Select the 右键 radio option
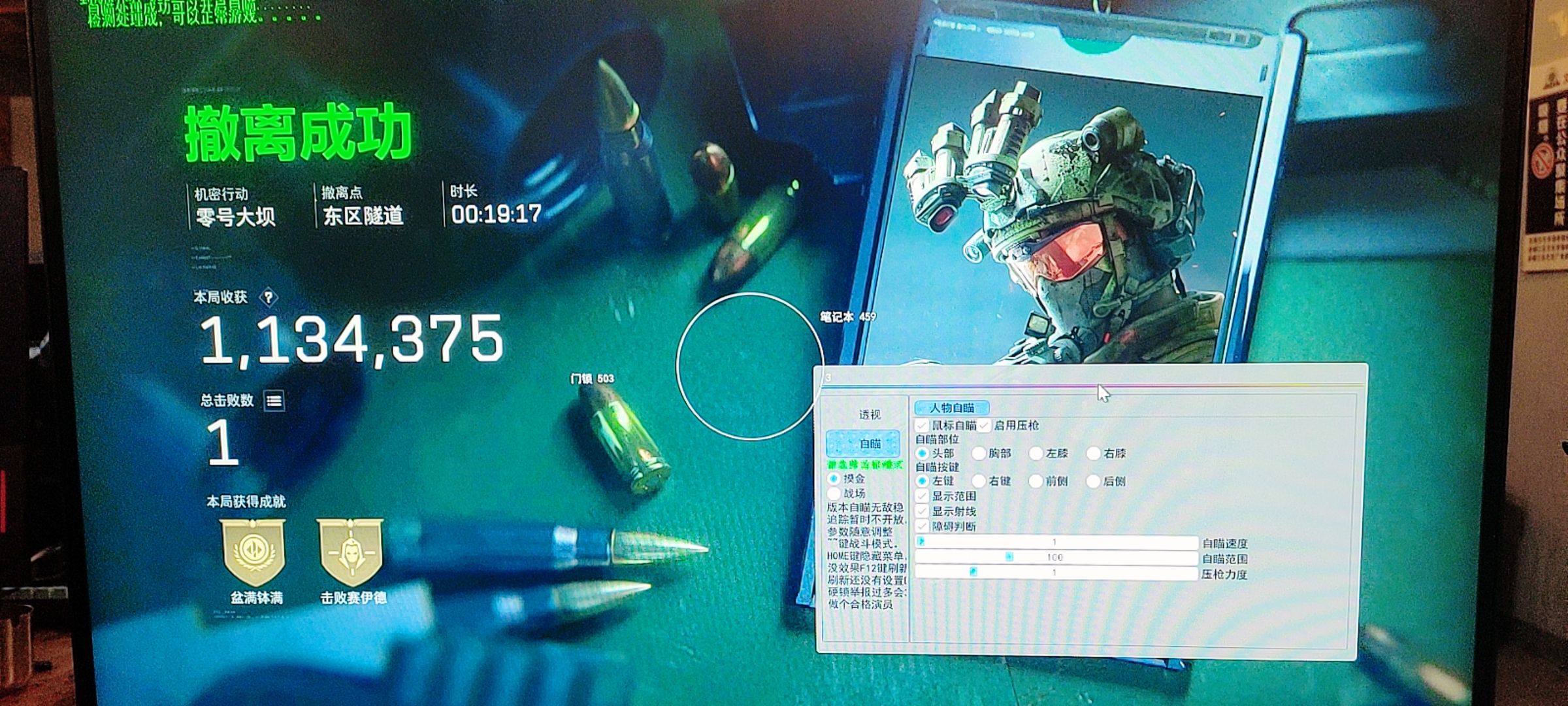 point(979,481)
